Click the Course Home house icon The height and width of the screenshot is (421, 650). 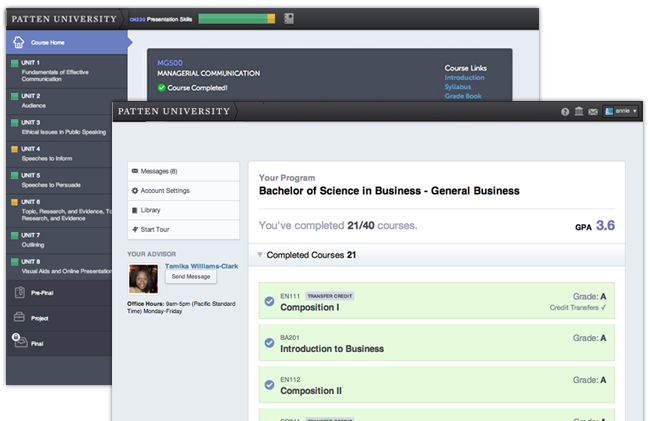pyautogui.click(x=19, y=42)
